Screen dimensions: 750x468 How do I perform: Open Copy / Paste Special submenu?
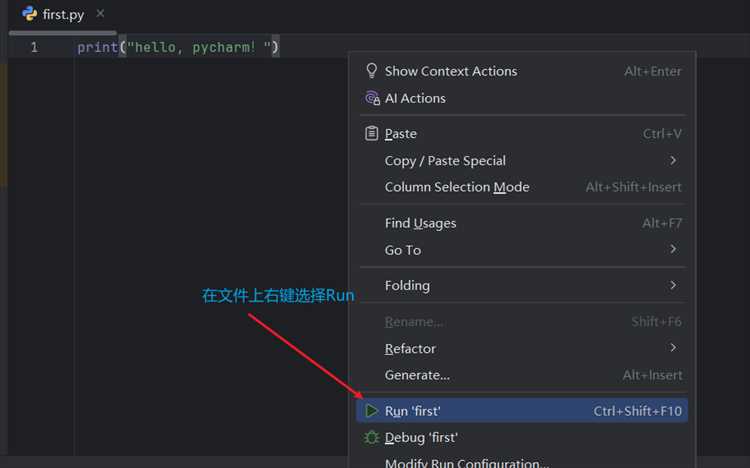(522, 161)
